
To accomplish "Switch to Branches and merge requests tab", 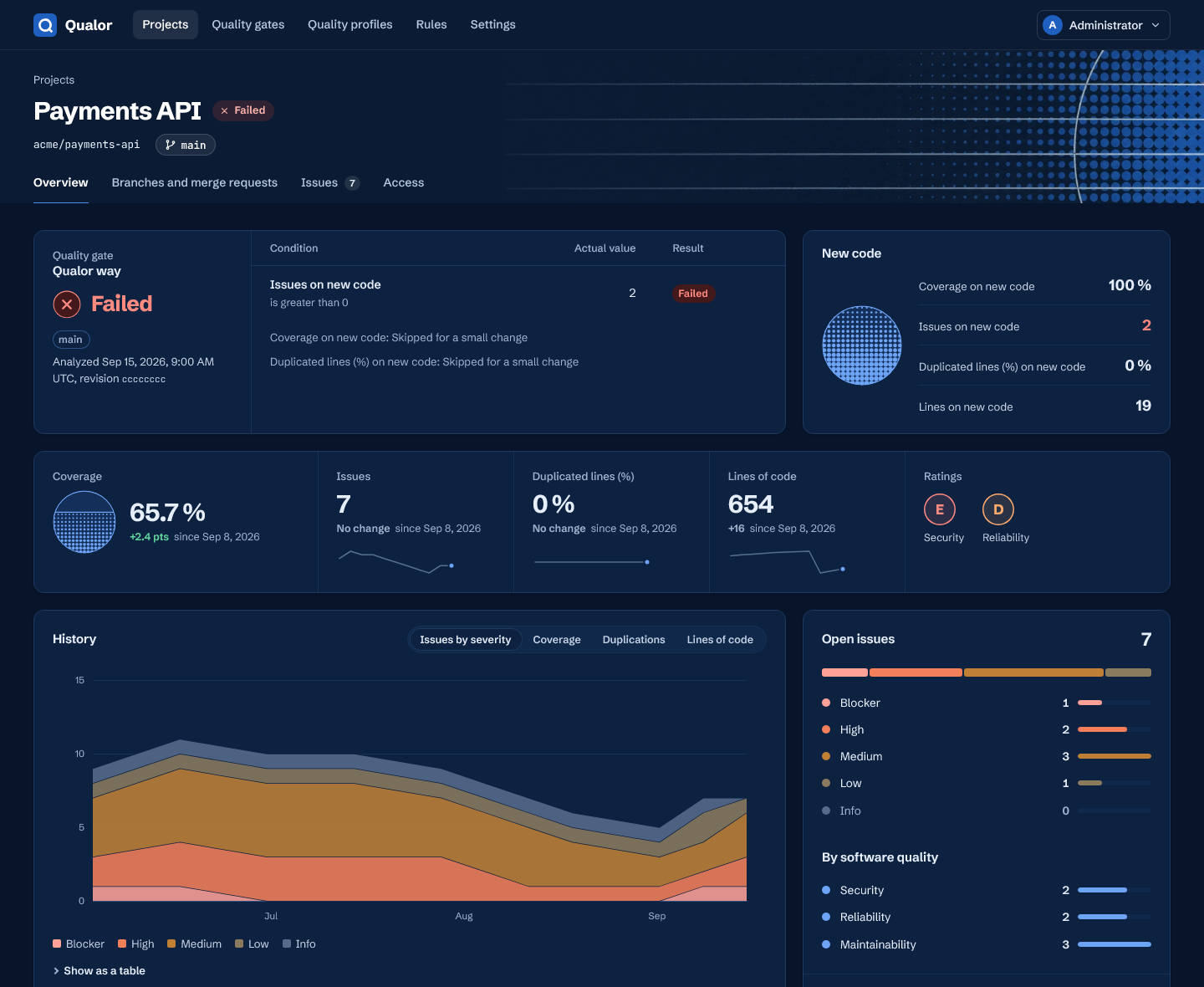I will 195,182.
